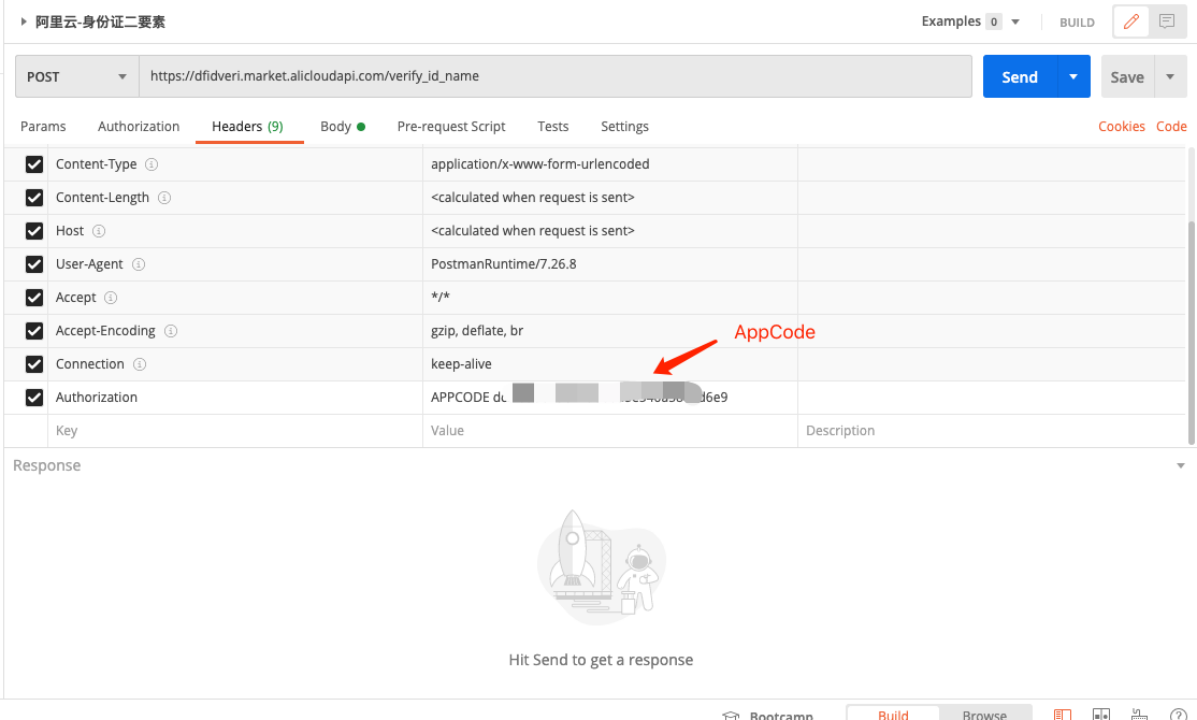Open keyboard shortcuts icon in status bar

tap(1139, 715)
